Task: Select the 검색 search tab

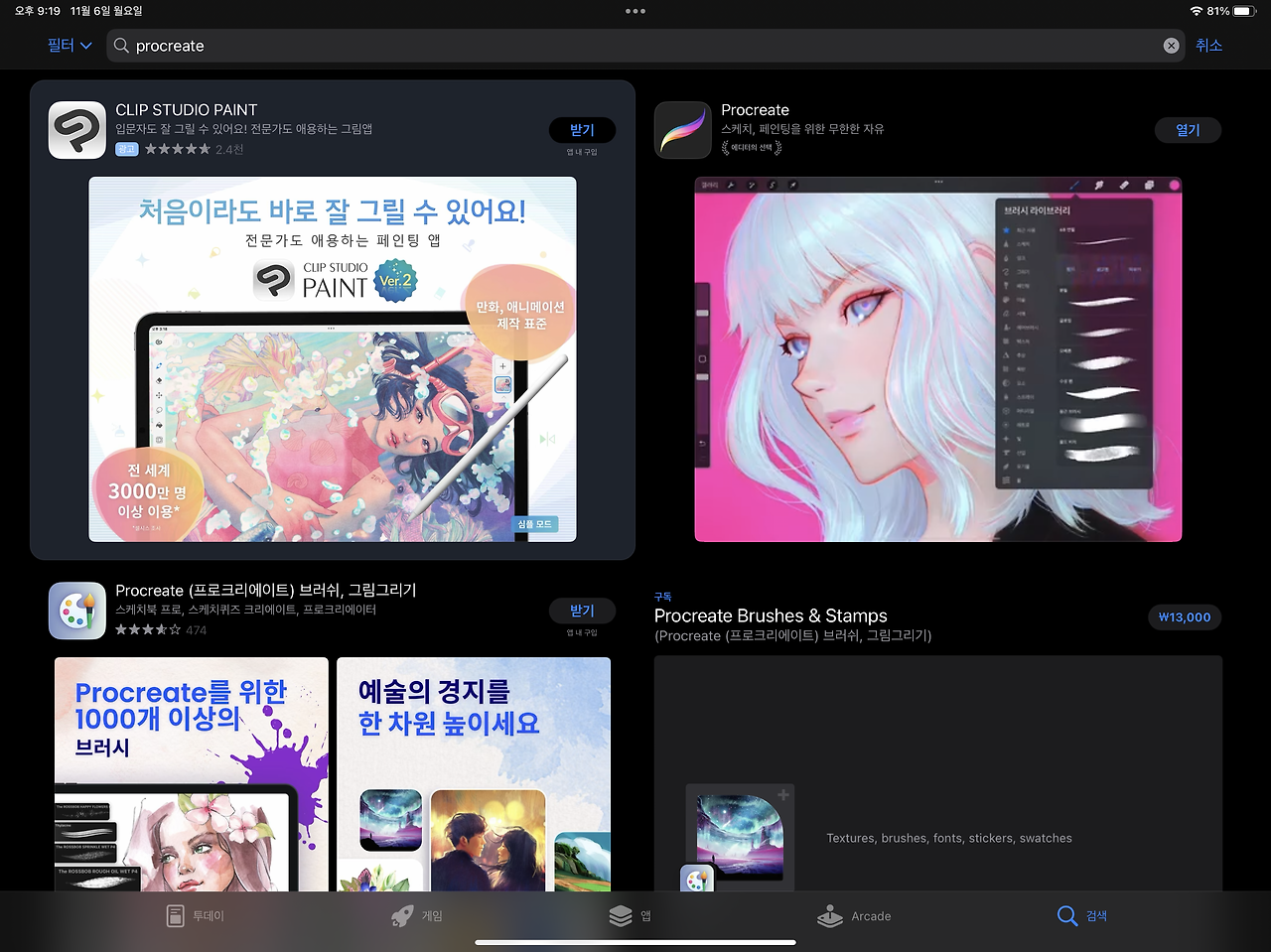Action: 1082,915
